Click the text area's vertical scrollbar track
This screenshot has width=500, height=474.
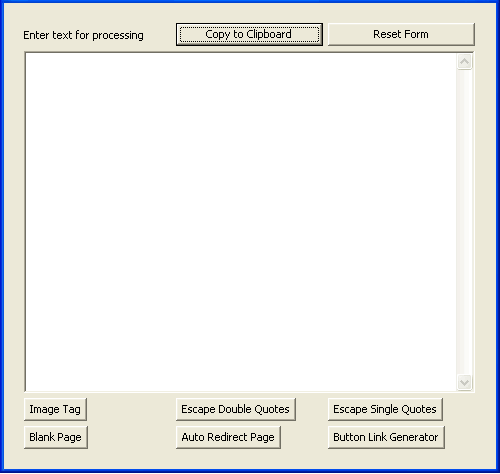[x=464, y=222]
